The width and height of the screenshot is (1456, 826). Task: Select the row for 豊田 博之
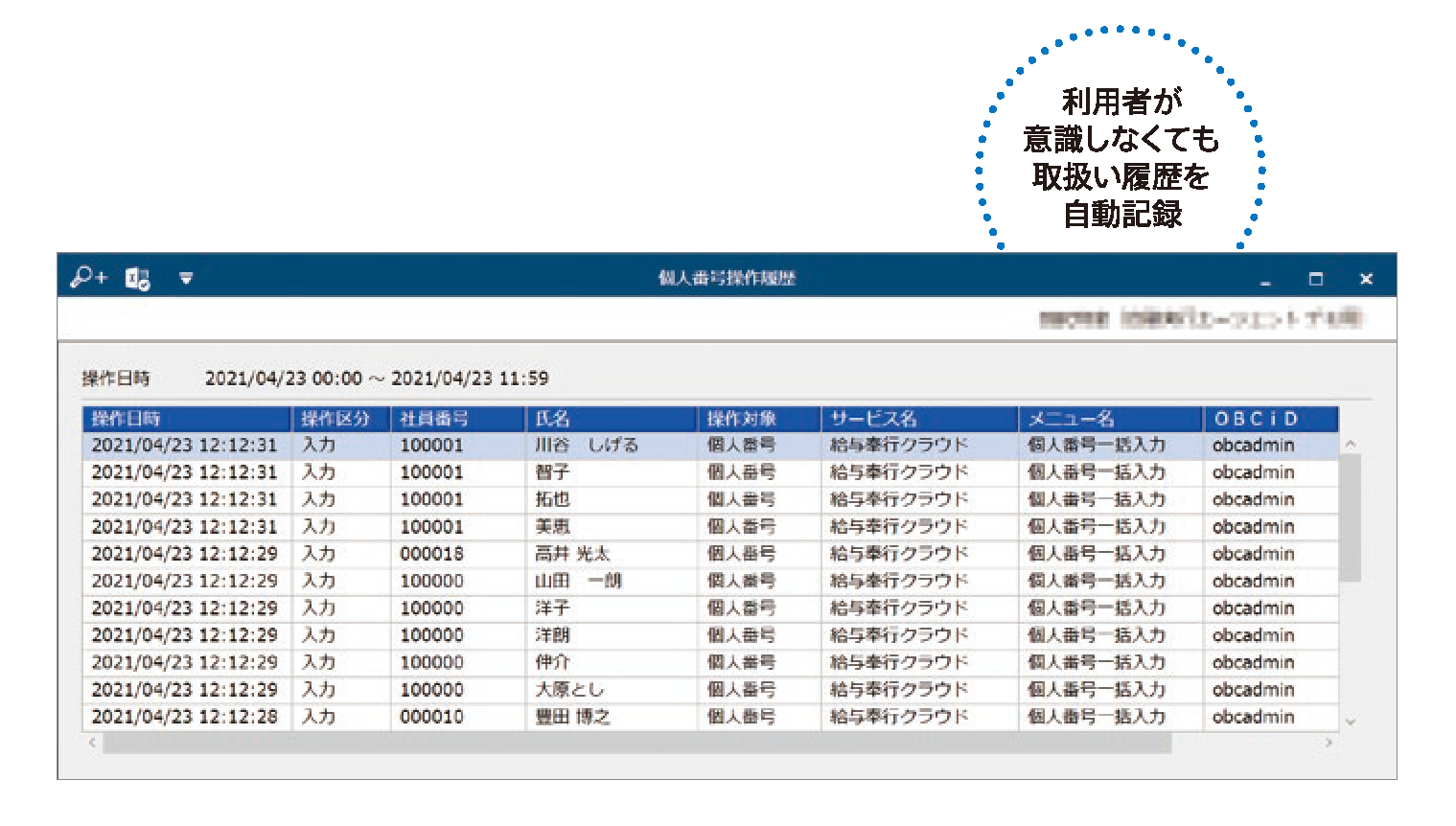coord(710,717)
